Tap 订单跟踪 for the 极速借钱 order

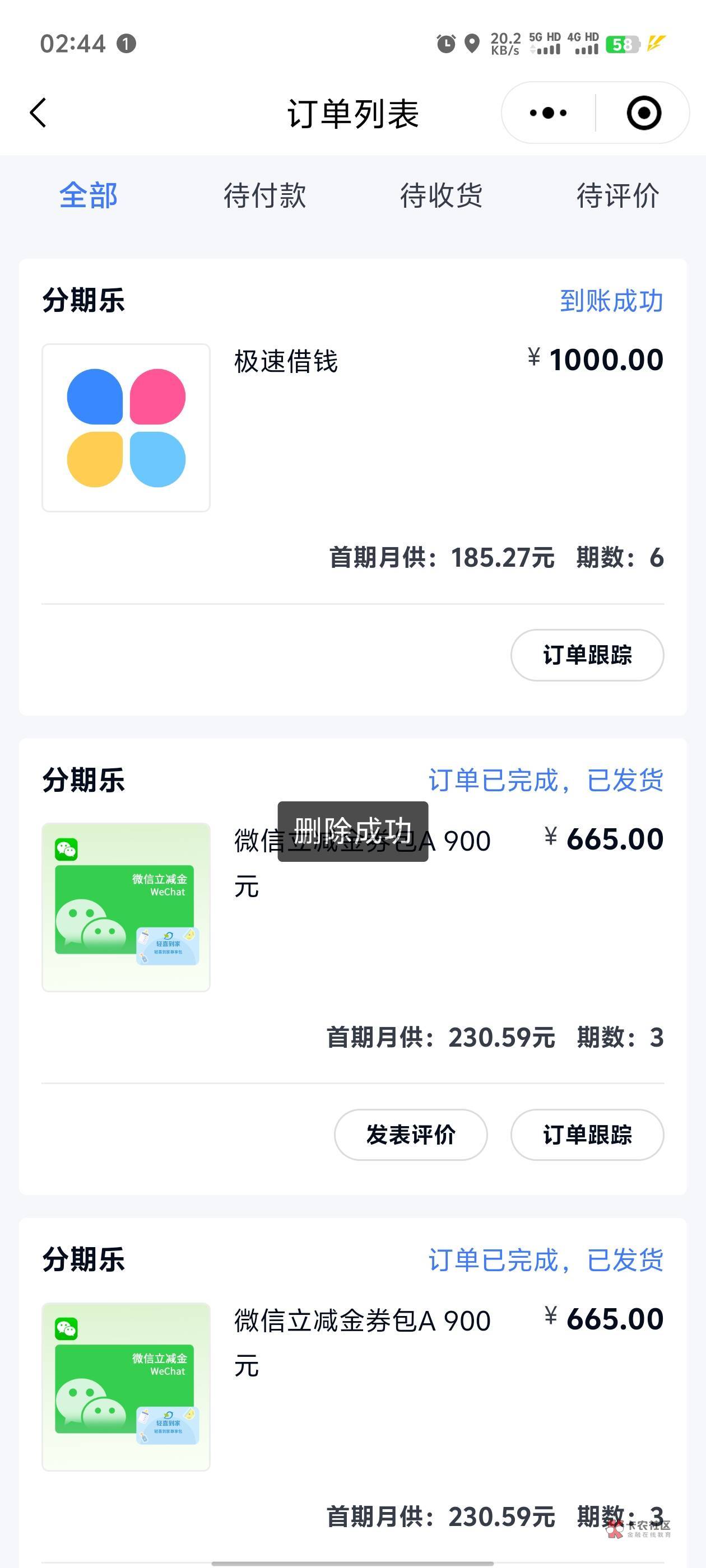(x=587, y=655)
